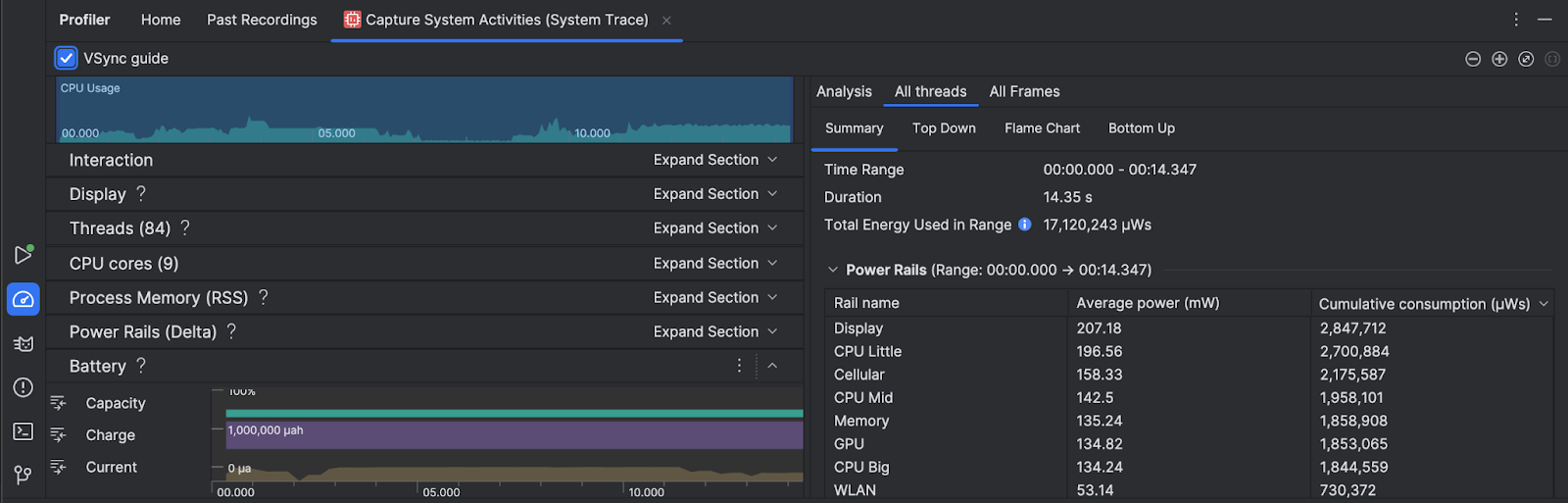The image size is (1568, 503).
Task: Collapse the Power Rails summary group
Action: coord(833,270)
